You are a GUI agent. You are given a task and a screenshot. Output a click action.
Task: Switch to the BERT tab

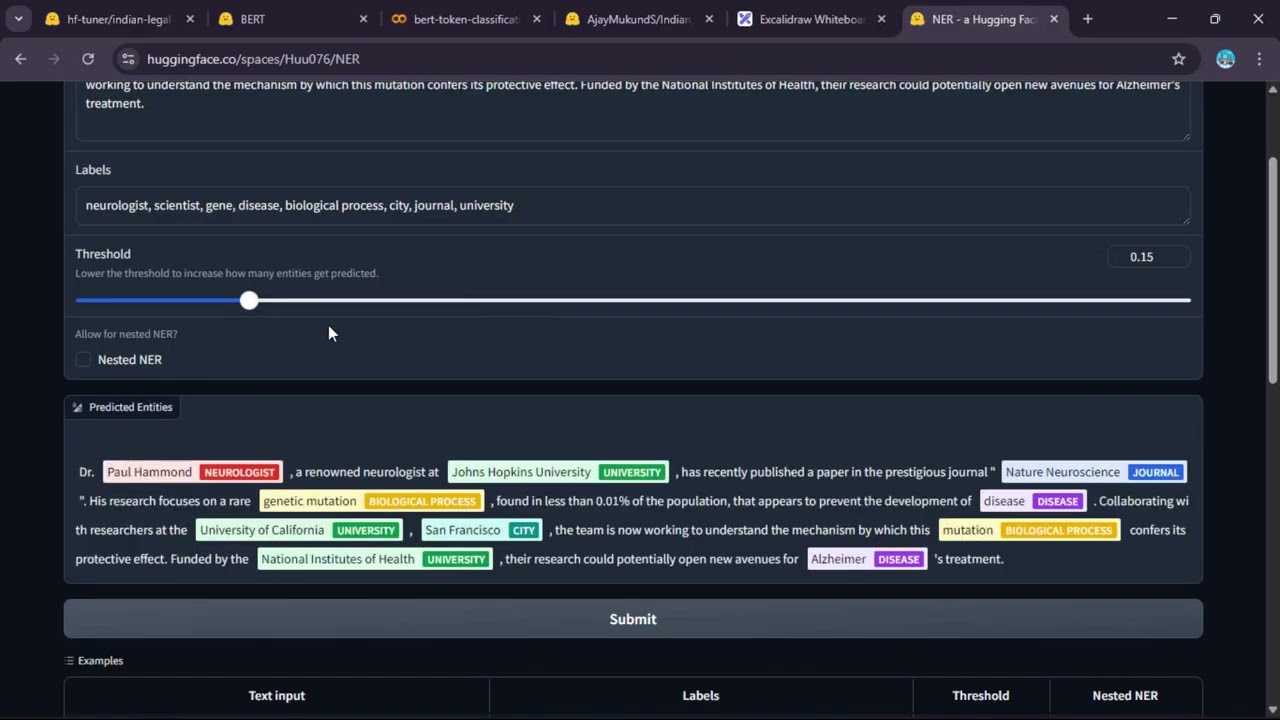(294, 19)
